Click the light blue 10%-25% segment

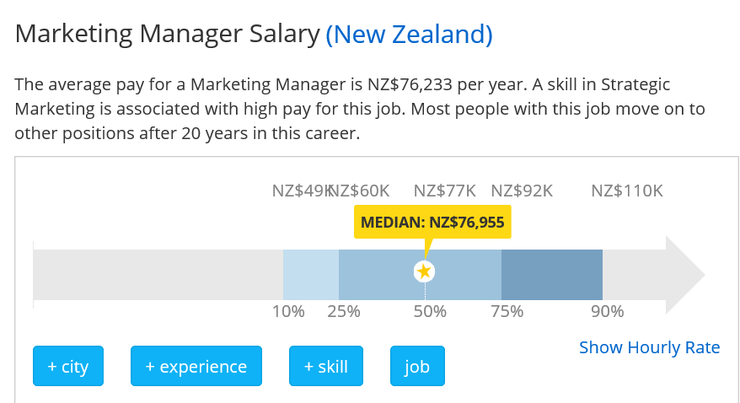311,275
